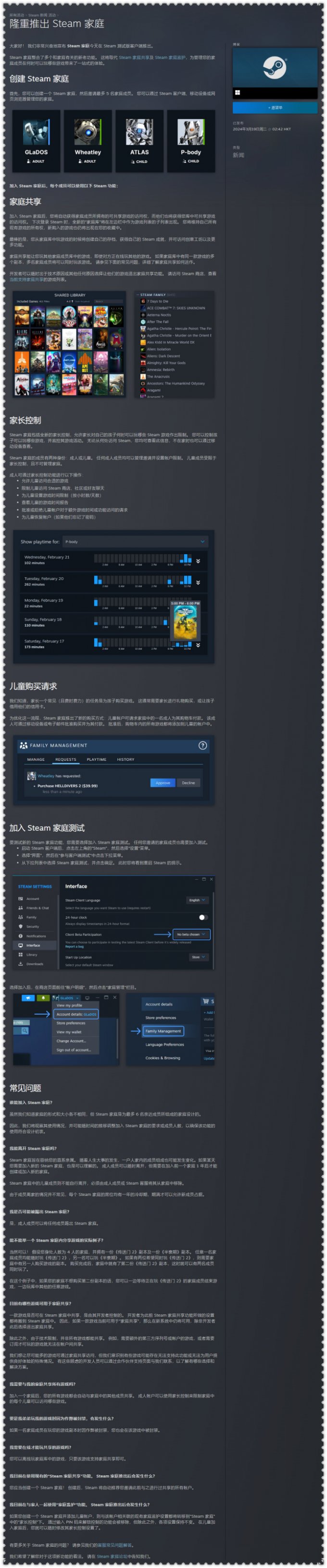Image resolution: width=327 pixels, height=1568 pixels.
Task: Click the Helldivers 2 playtime tooltip cover
Action: coord(185,623)
